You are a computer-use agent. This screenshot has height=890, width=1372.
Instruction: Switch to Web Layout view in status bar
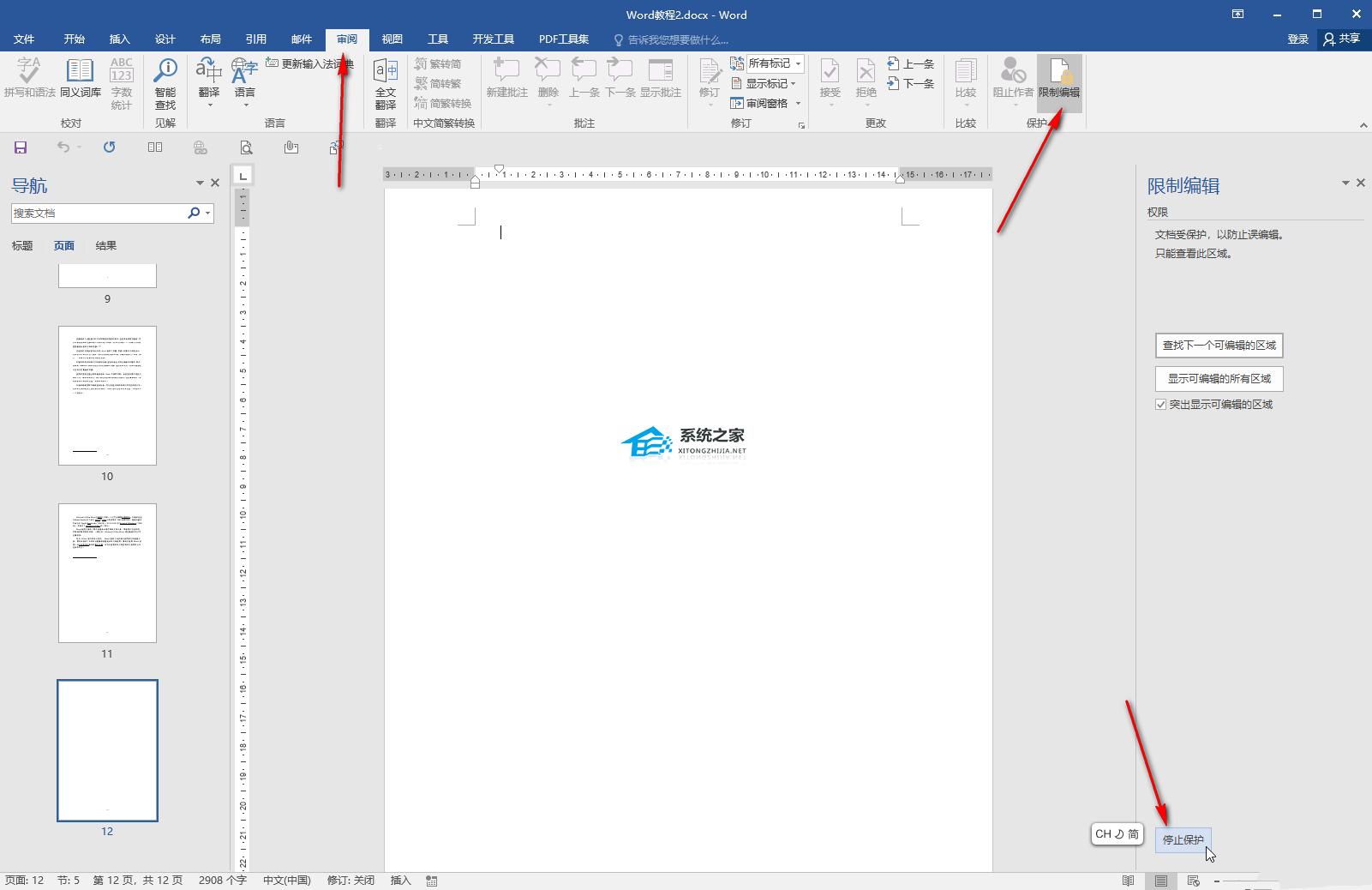tap(1193, 881)
